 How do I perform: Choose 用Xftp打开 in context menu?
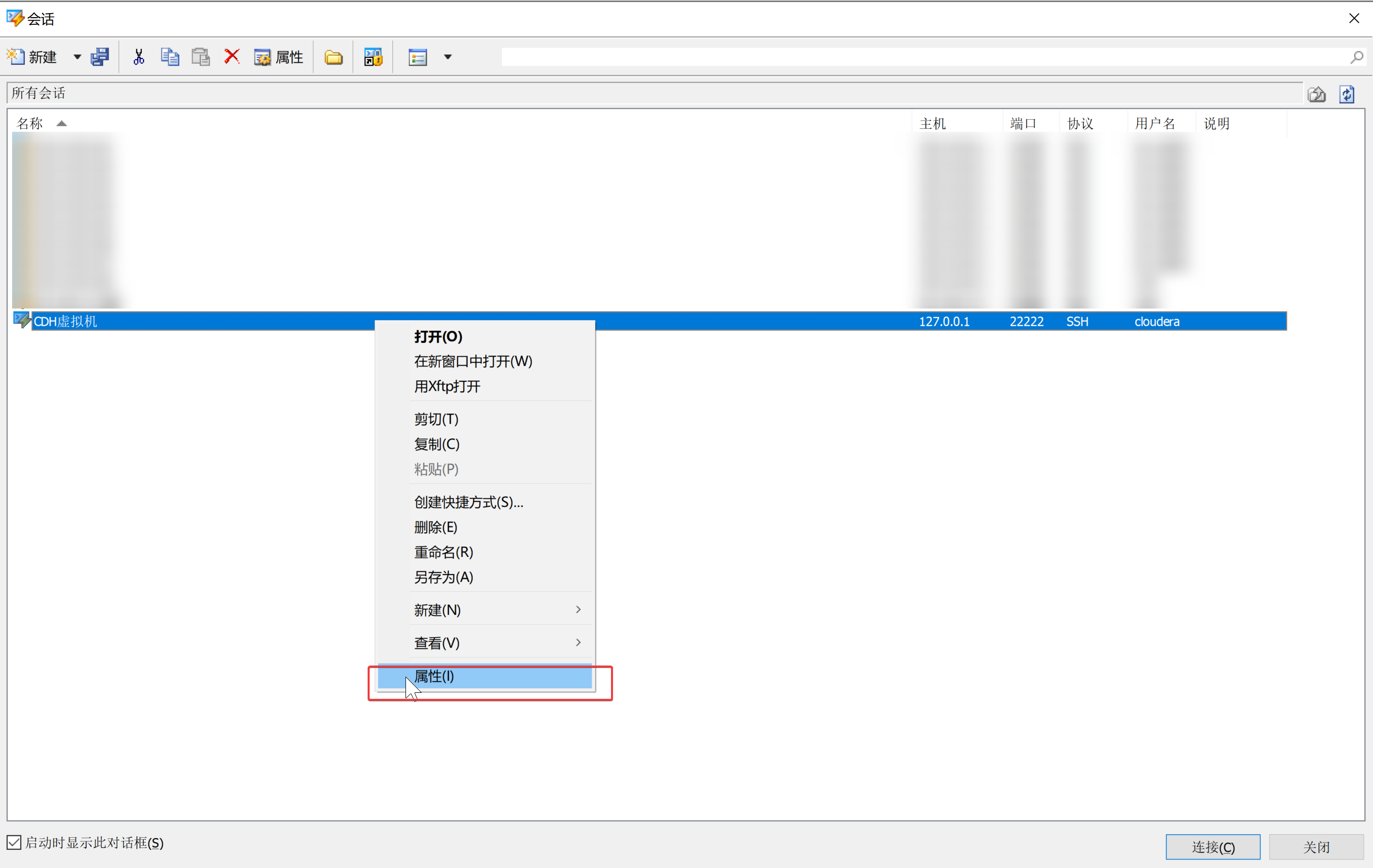click(447, 386)
